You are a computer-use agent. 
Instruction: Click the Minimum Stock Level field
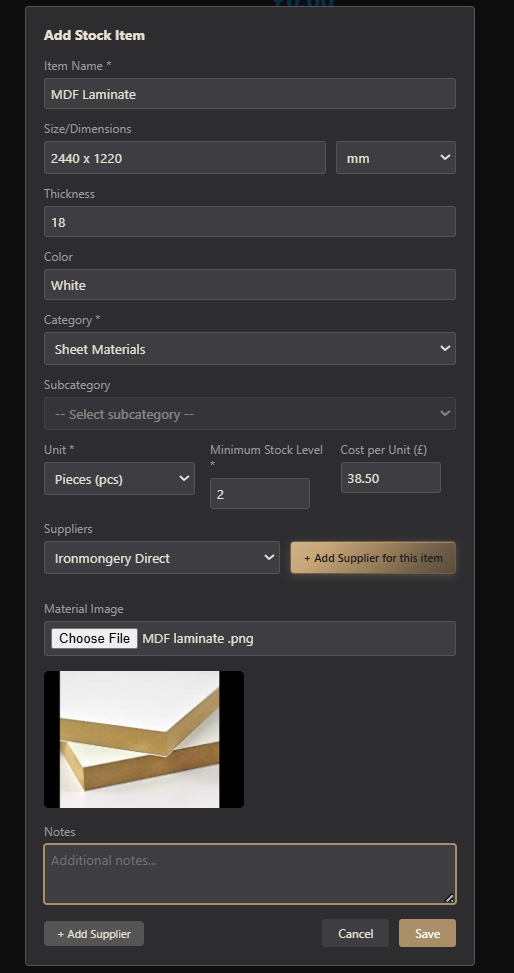[259, 494]
